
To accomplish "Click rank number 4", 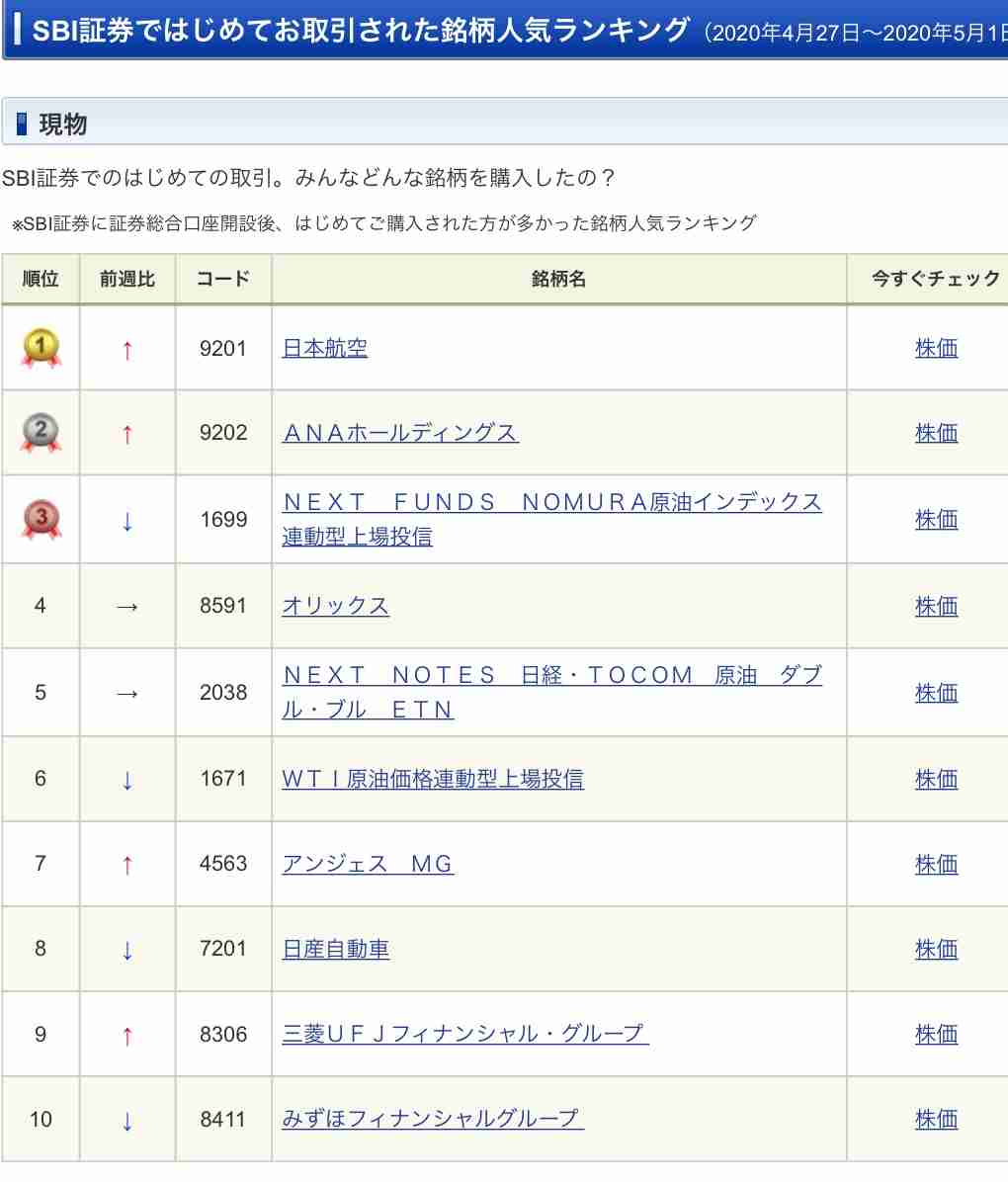I will (41, 605).
